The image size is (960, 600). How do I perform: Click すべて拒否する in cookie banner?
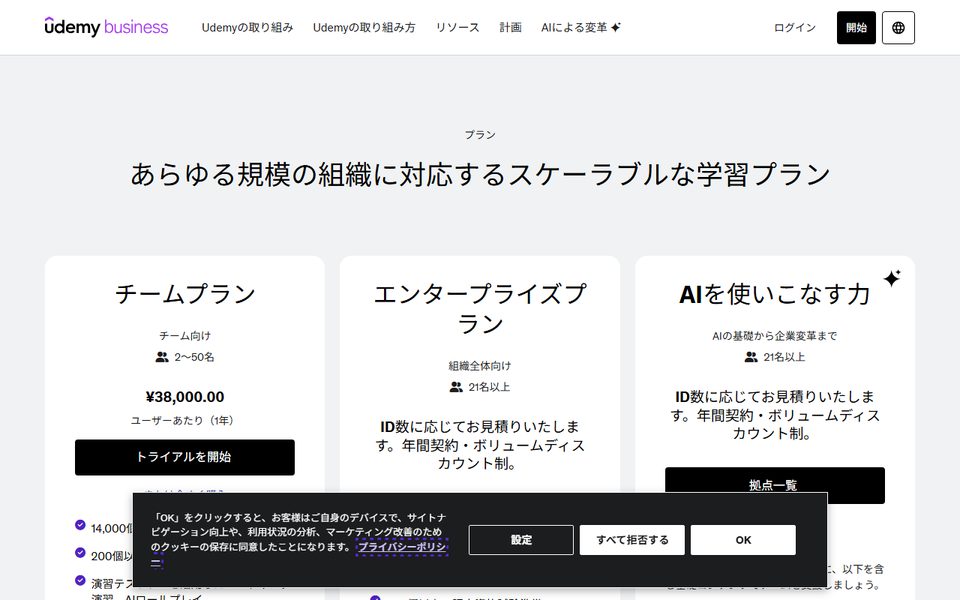click(632, 540)
